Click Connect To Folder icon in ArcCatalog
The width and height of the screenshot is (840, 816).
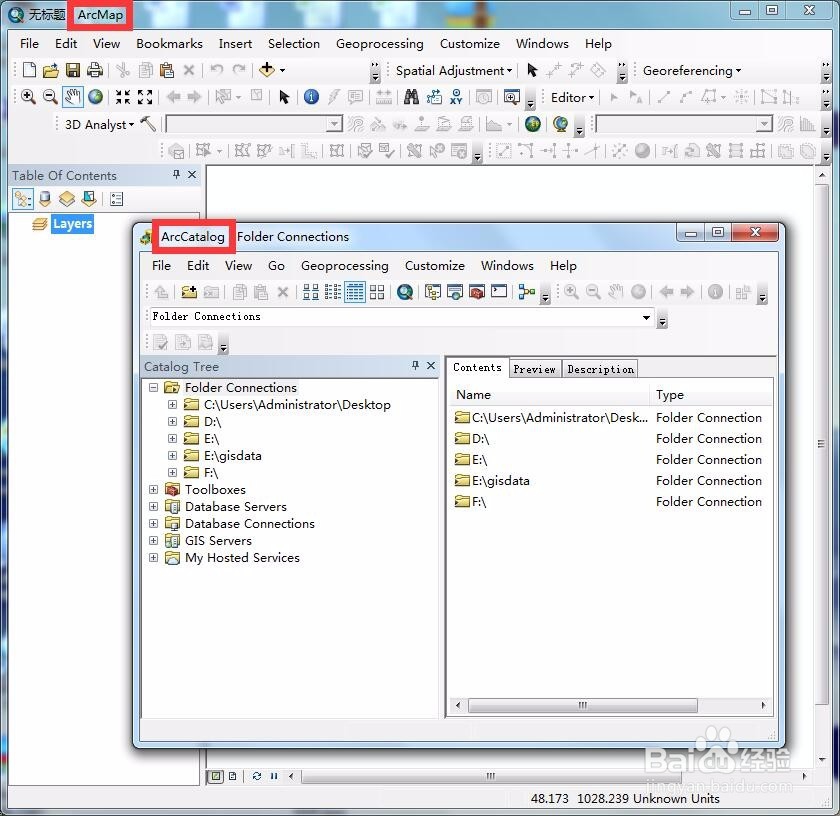[x=189, y=292]
